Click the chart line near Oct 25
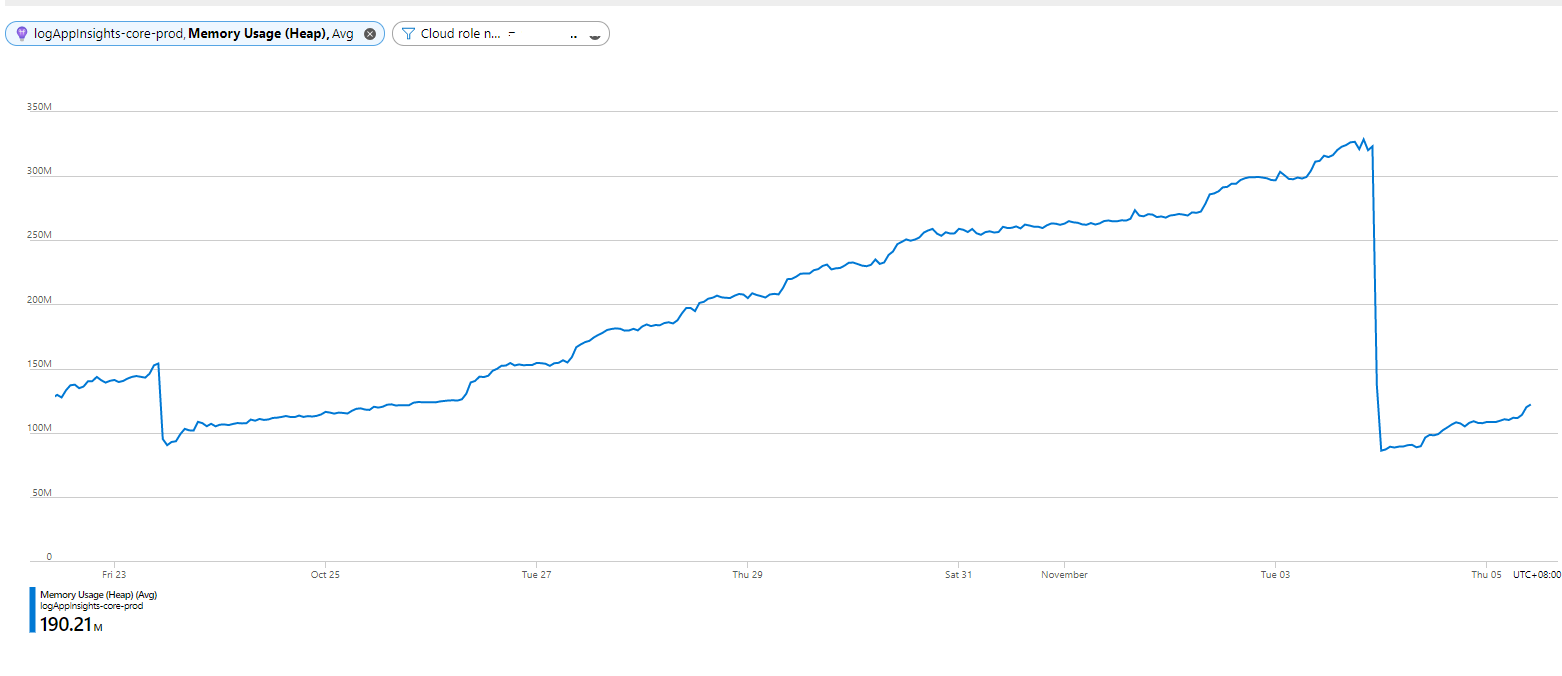Screen dimensions: 1562x676 tap(325, 412)
